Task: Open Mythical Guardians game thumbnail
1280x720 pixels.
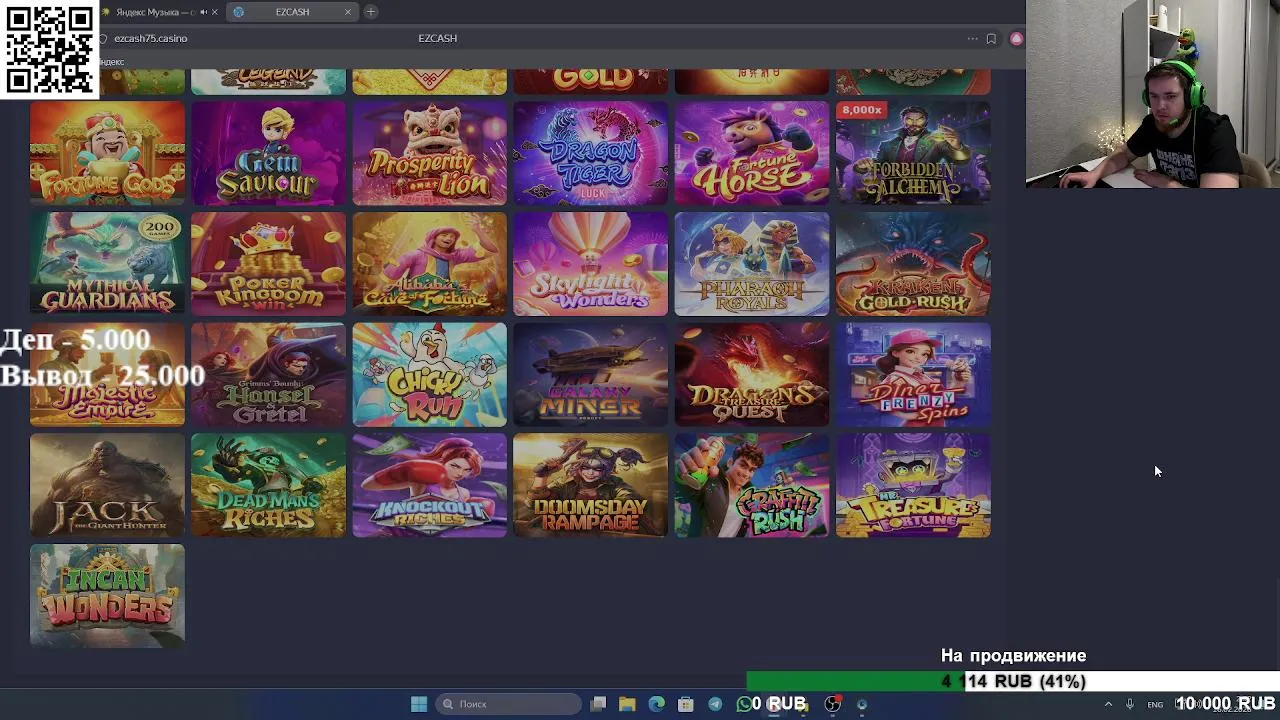Action: (x=107, y=264)
